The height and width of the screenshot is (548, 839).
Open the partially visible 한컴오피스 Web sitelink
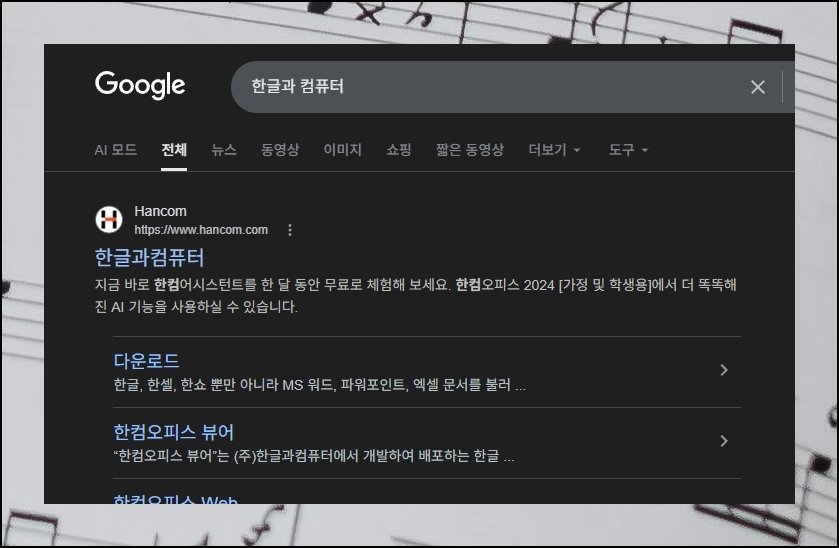coord(176,499)
